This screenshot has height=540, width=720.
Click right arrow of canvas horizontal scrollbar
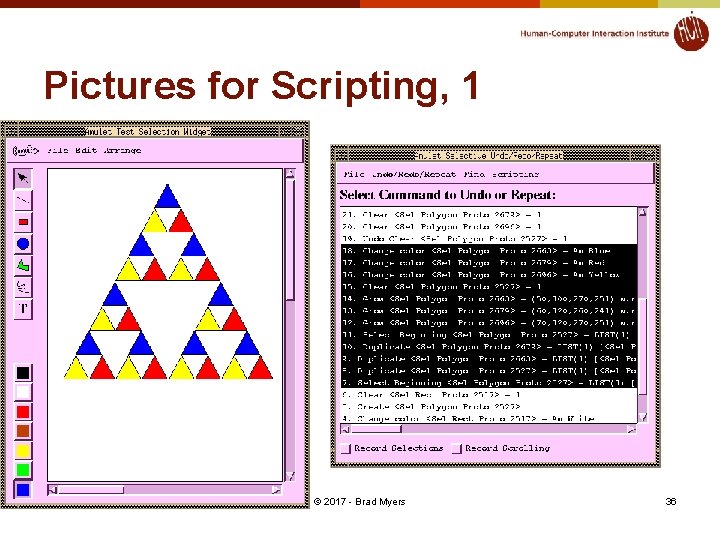click(x=276, y=490)
